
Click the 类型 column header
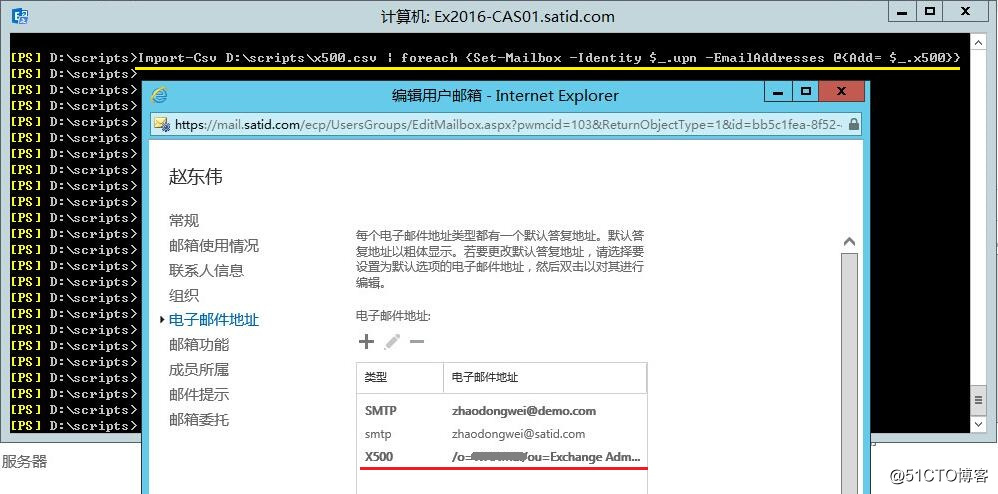coord(400,378)
